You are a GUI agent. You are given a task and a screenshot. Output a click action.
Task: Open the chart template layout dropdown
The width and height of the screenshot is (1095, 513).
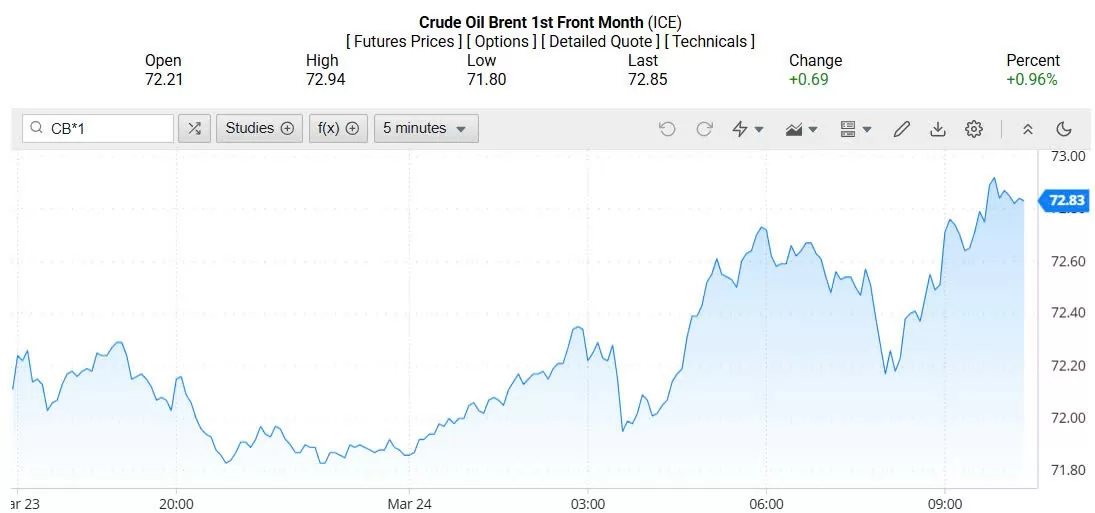point(855,129)
